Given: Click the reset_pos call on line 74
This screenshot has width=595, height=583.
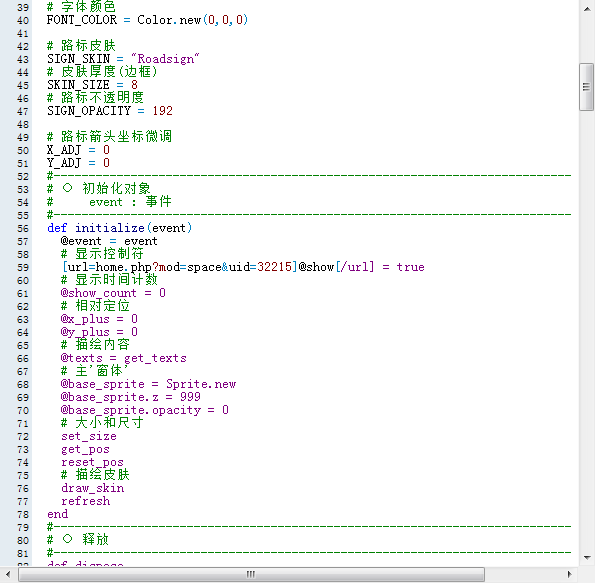Looking at the screenshot, I should coord(92,462).
